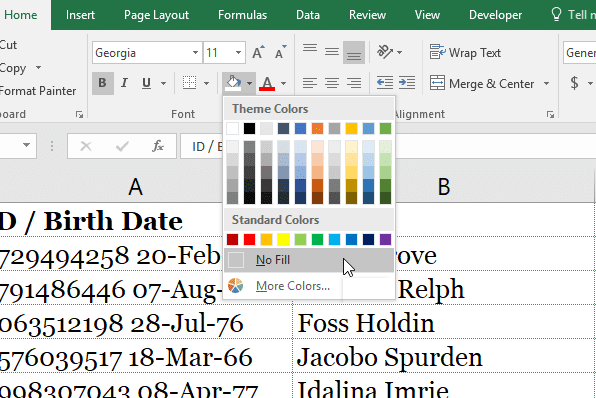Open Page Layout ribbon tab
The width and height of the screenshot is (596, 398).
(x=156, y=15)
